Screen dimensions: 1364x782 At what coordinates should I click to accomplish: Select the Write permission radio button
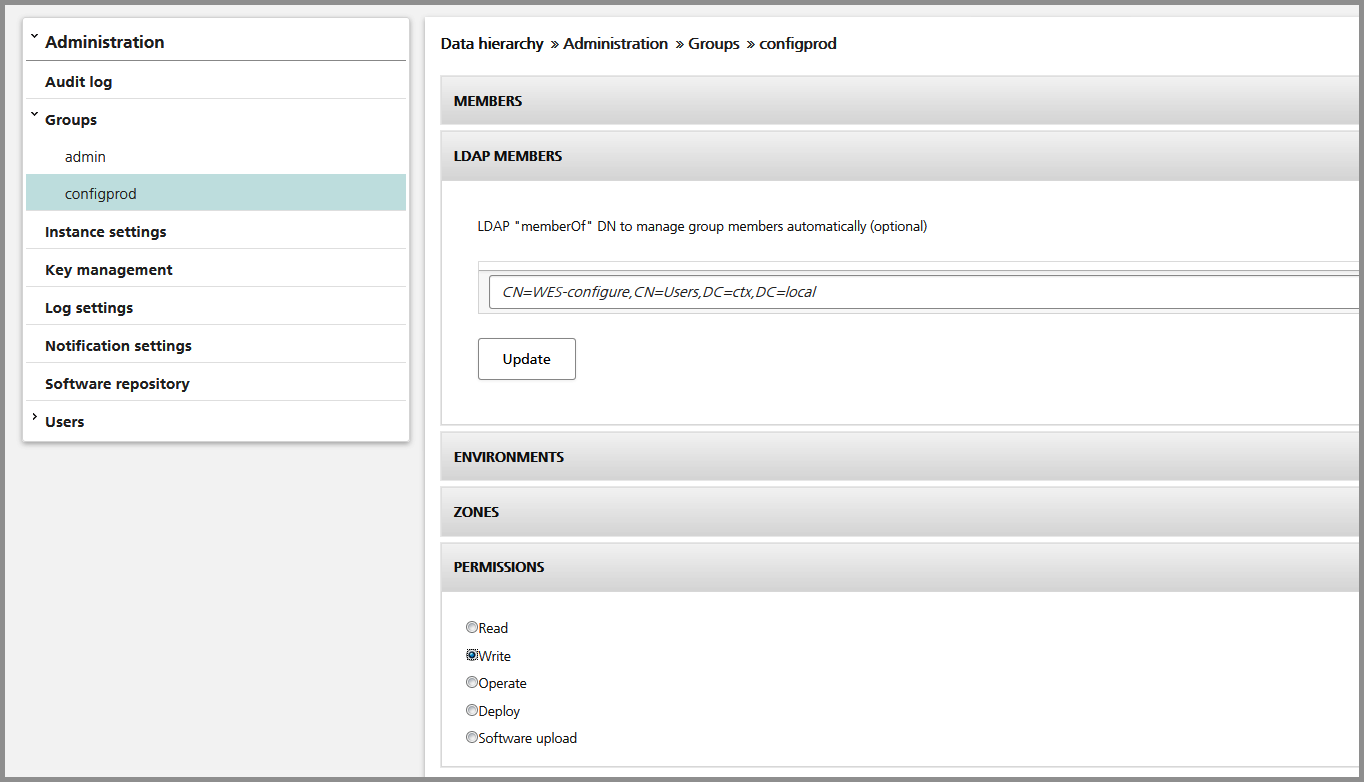click(x=472, y=656)
